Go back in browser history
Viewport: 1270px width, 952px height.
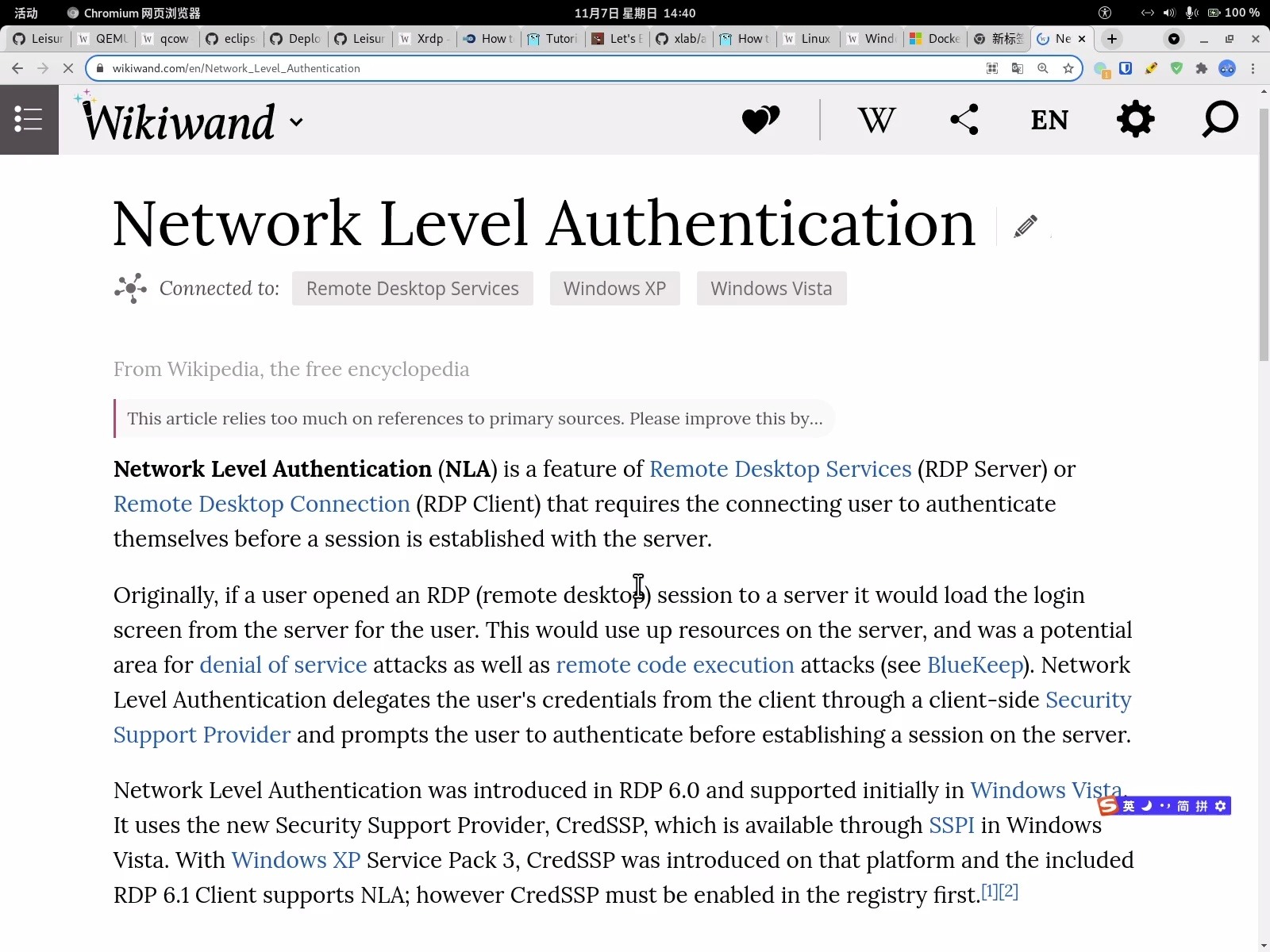17,68
